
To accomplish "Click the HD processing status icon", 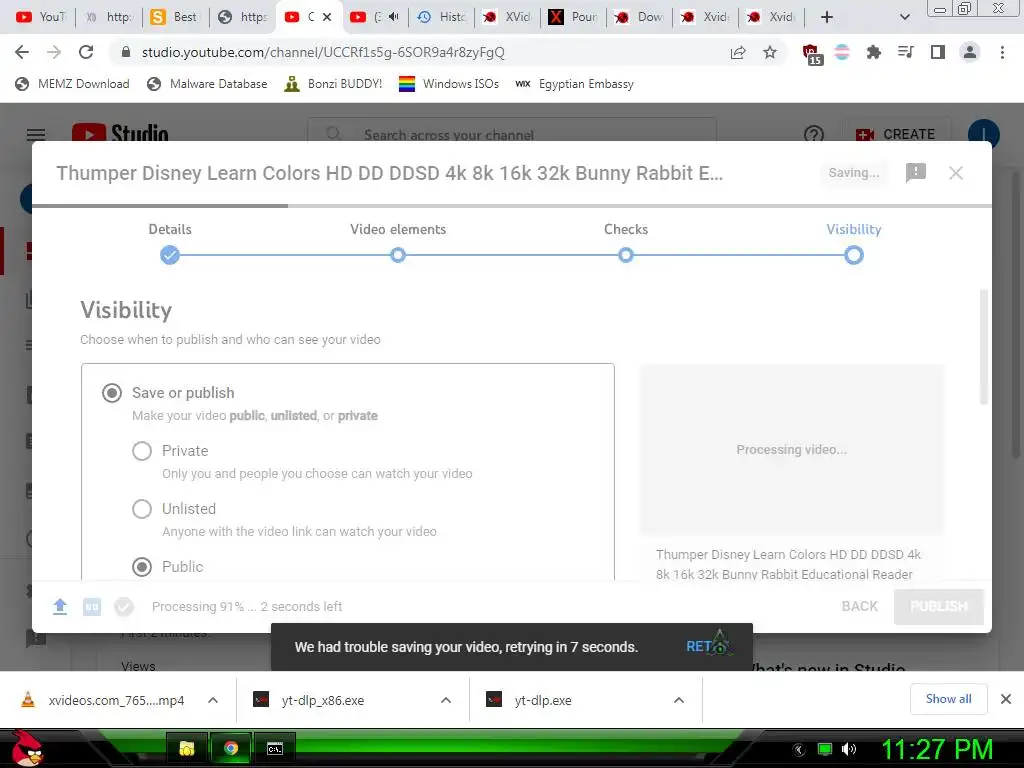I will pos(92,607).
